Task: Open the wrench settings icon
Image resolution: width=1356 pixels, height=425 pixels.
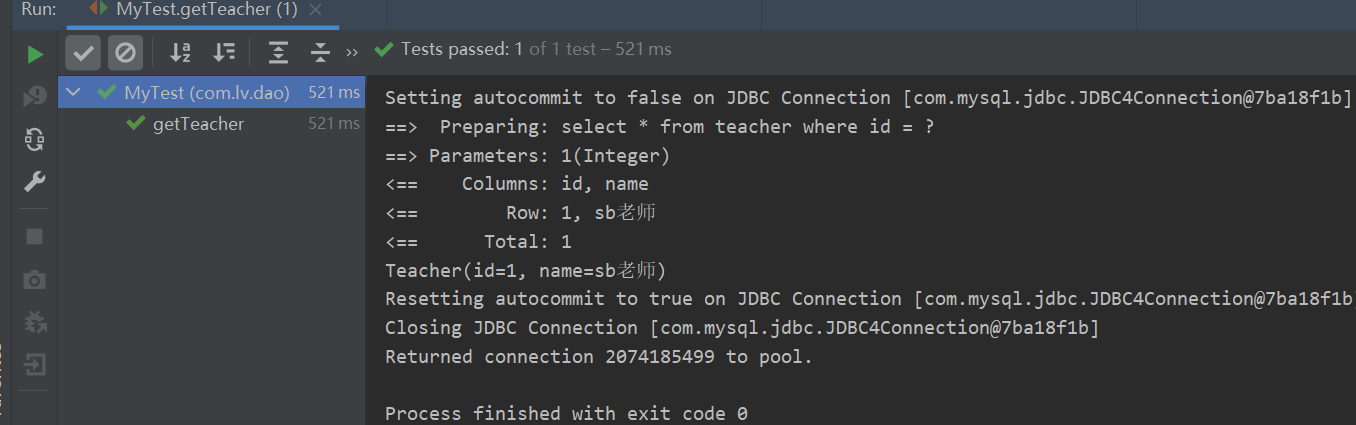Action: 35,182
